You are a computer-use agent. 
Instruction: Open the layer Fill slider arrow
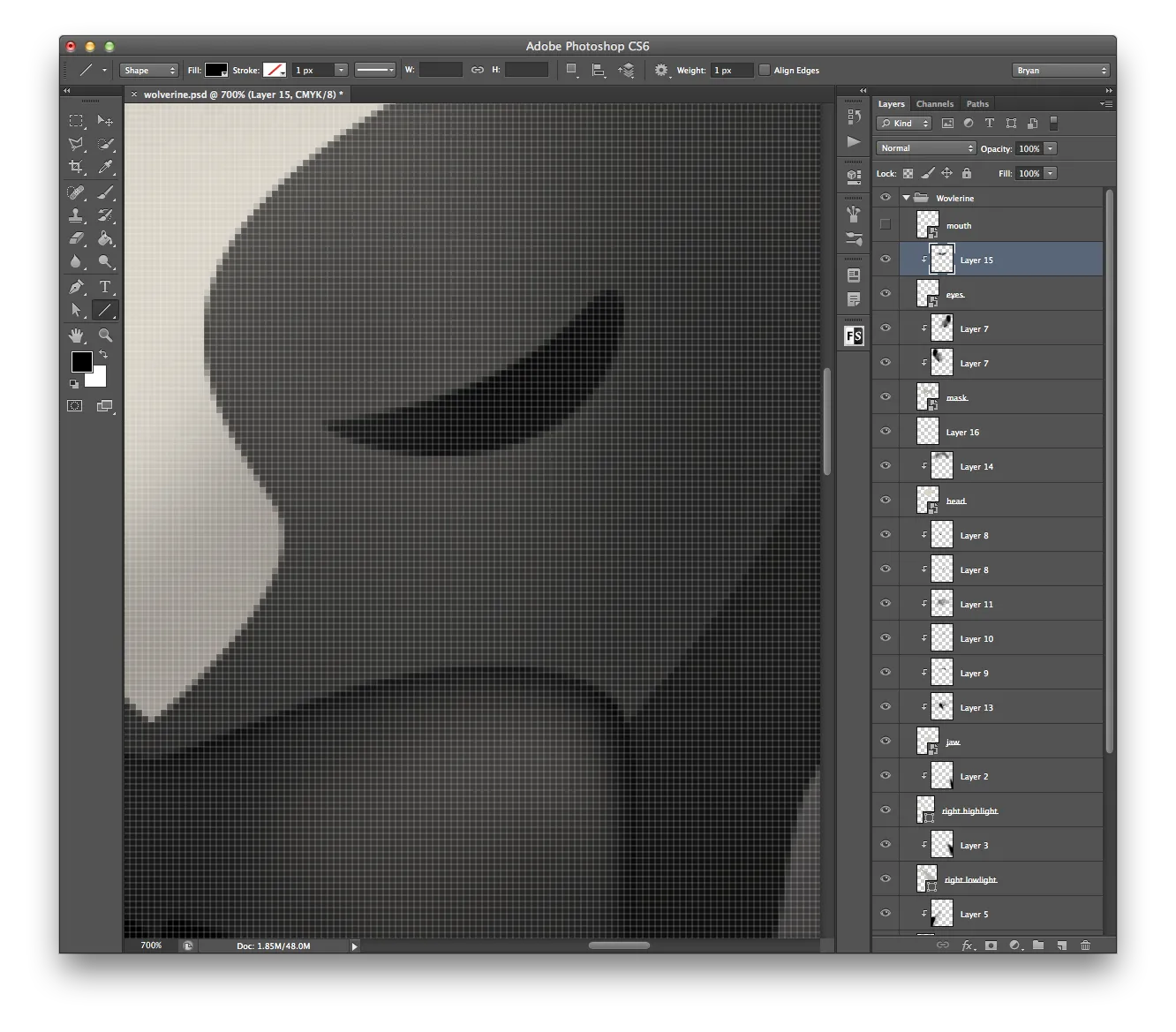tap(1051, 173)
